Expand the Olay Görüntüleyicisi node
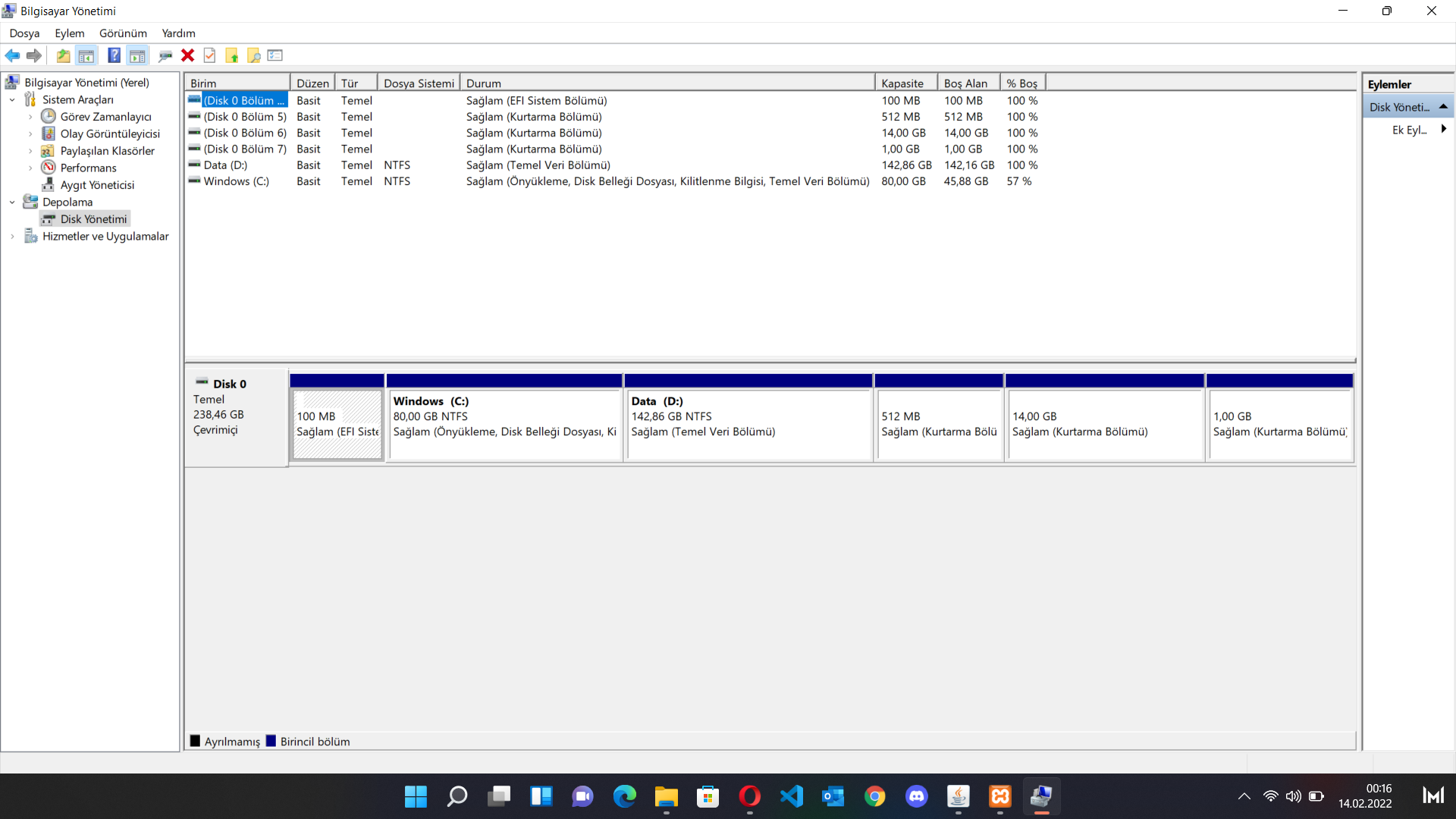This screenshot has width=1456, height=819. 30,134
